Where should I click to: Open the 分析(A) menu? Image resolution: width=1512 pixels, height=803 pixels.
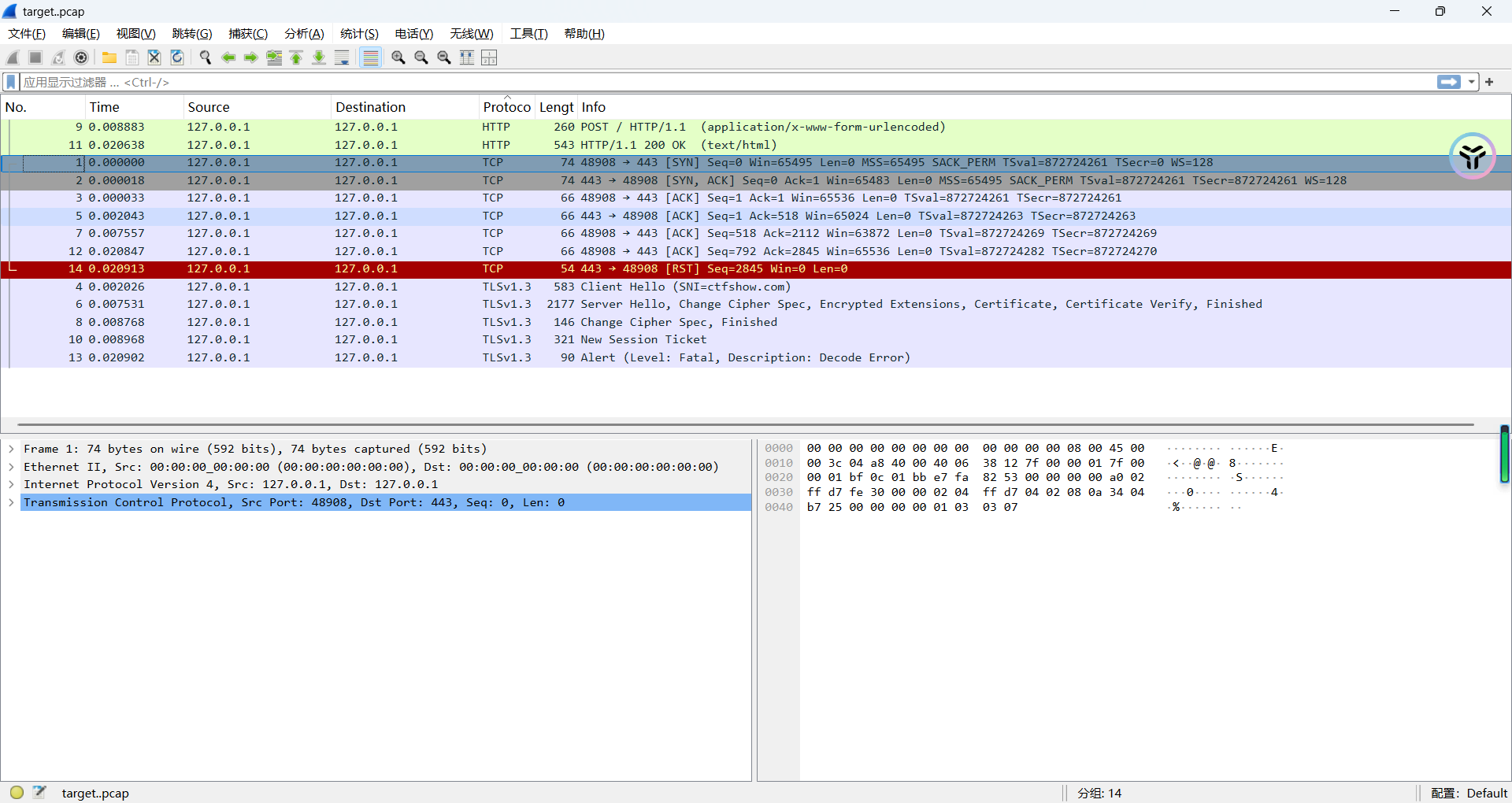pyautogui.click(x=304, y=33)
